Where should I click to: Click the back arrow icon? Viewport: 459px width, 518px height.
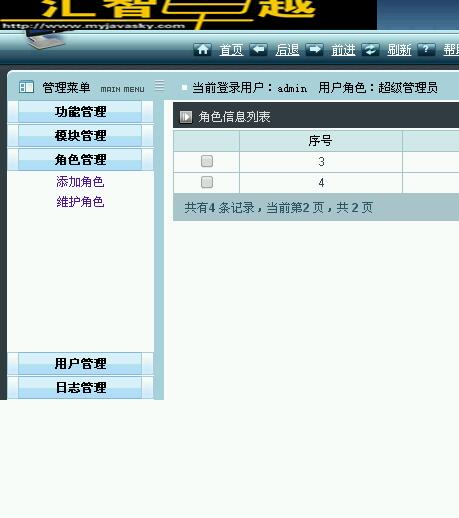tap(258, 50)
